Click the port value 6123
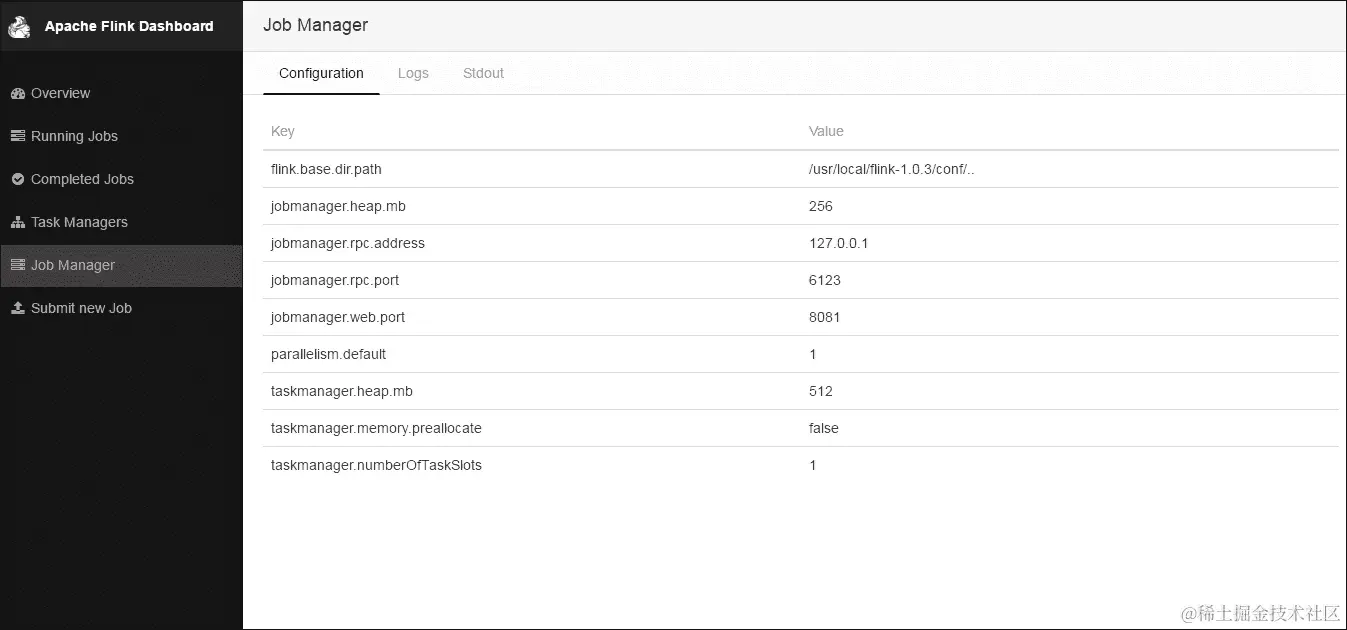This screenshot has width=1347, height=630. tap(824, 280)
